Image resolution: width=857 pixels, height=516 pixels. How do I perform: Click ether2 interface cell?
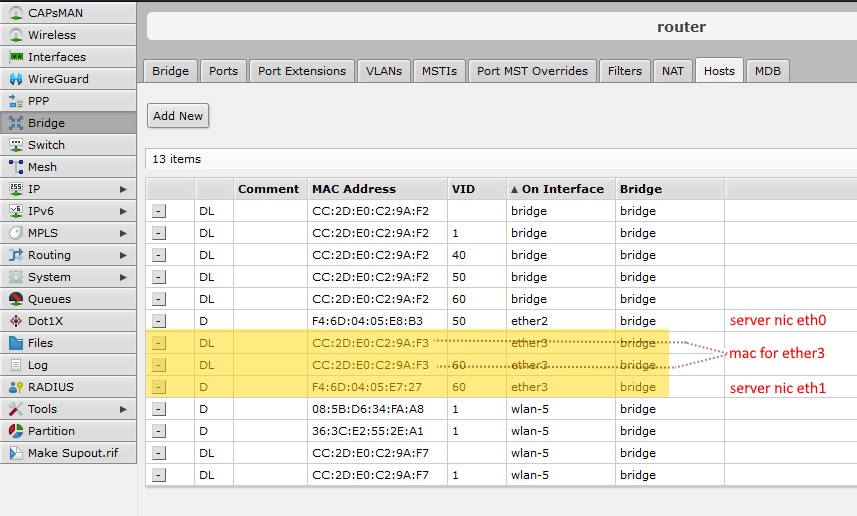561,321
